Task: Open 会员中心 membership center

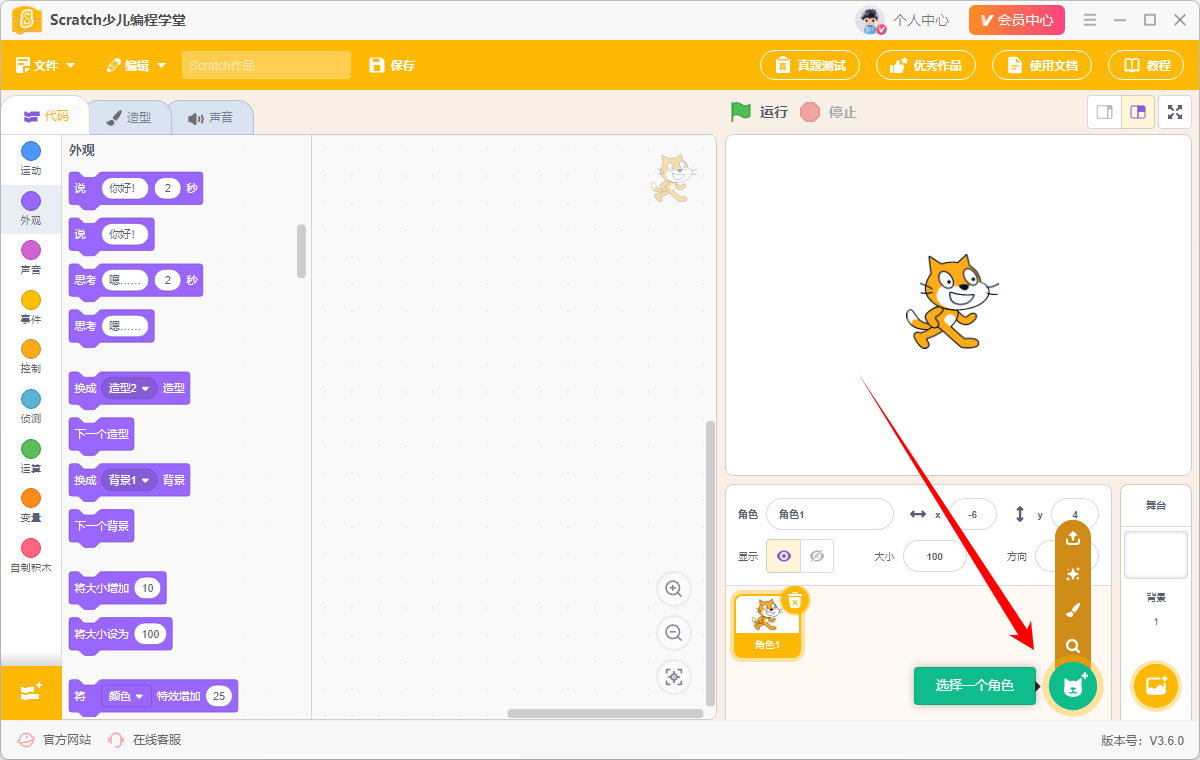Action: 1017,20
